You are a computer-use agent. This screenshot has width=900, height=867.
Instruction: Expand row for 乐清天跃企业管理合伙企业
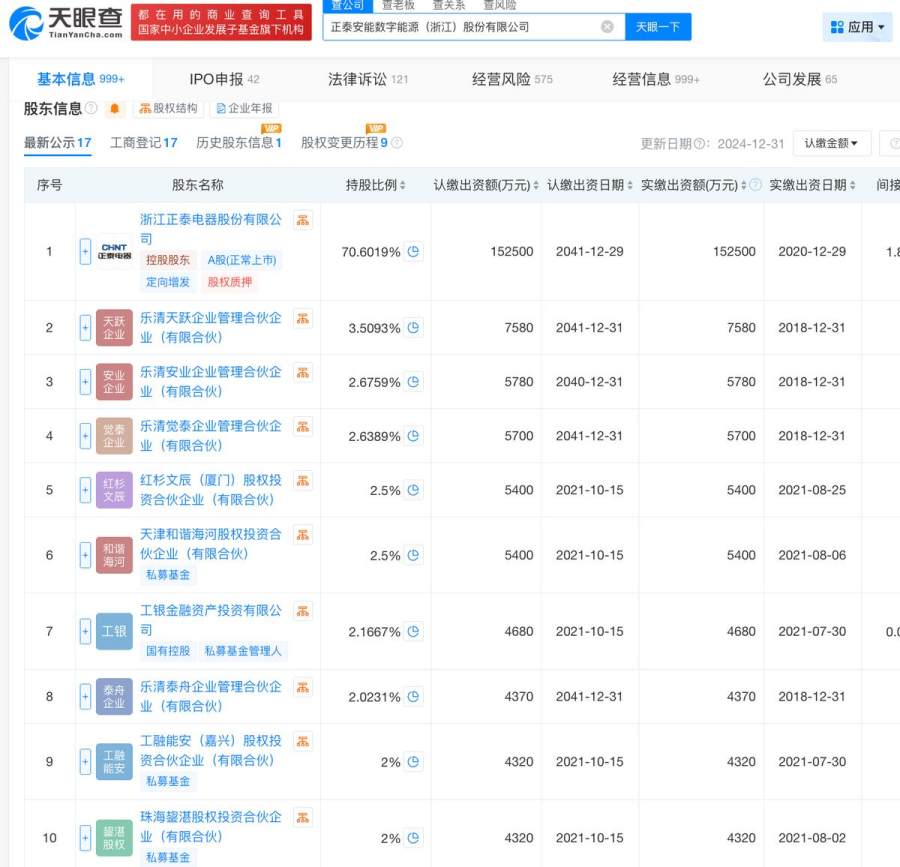85,328
